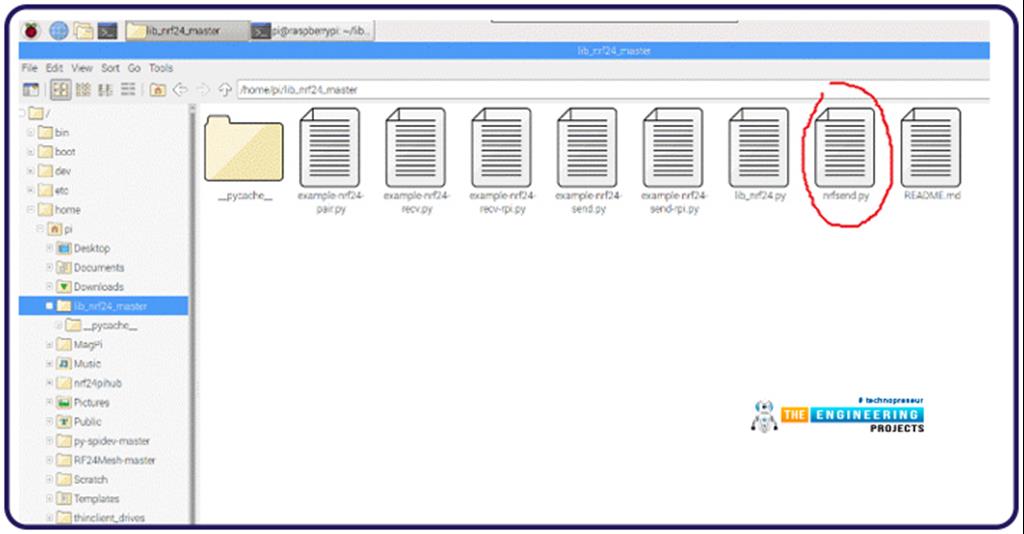Viewport: 1024px width, 534px height.
Task: Select RF24Mesh-master folder in tree
Action: tap(106, 460)
